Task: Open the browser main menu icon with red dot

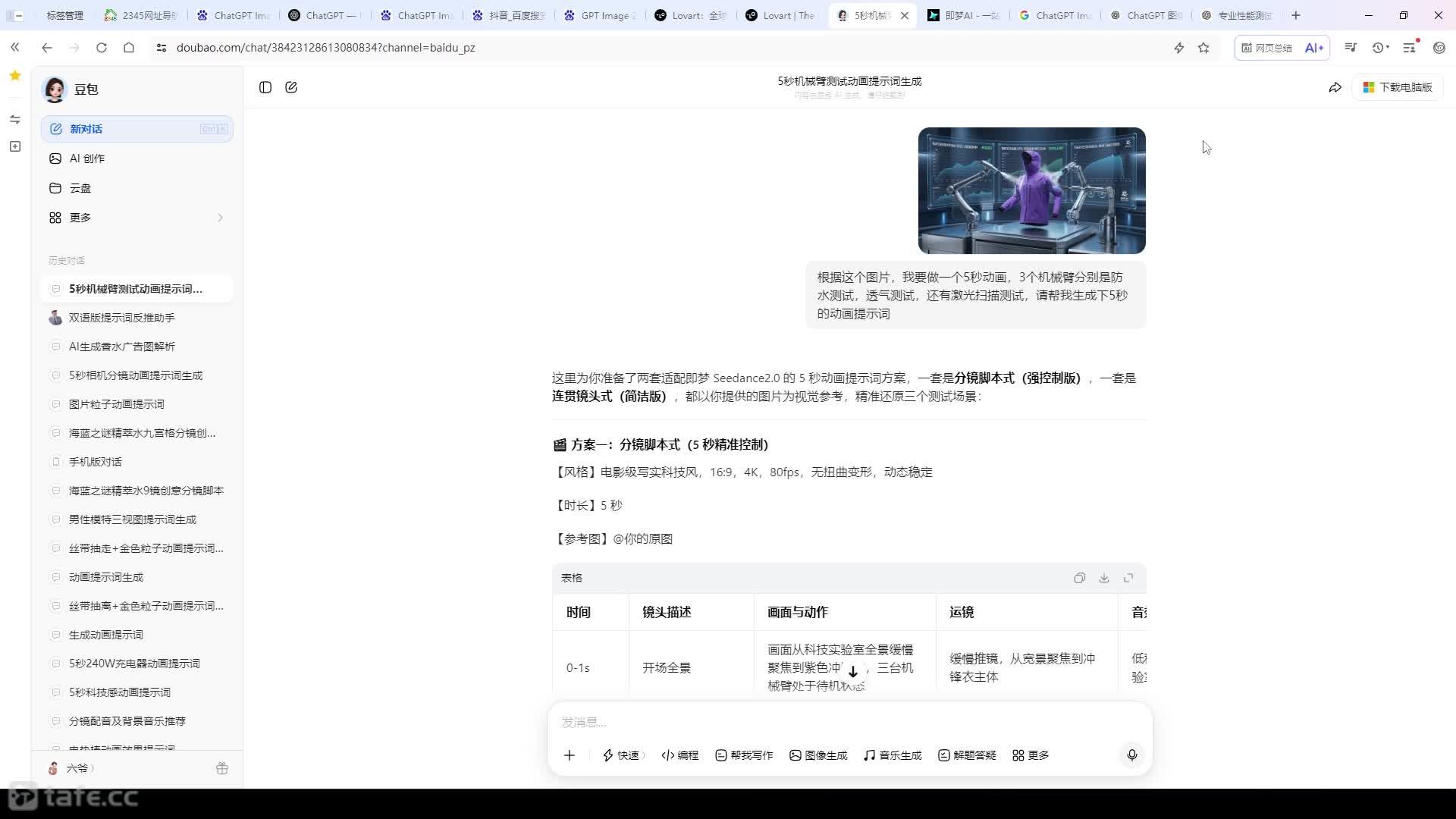Action: tap(1410, 47)
